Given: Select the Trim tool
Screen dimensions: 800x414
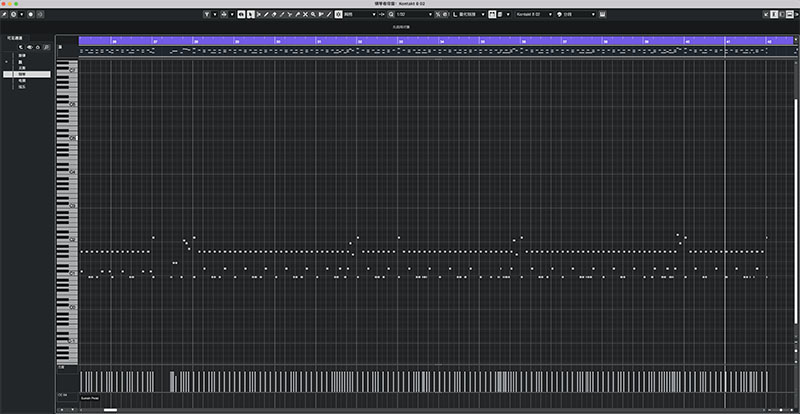Looking at the screenshot, I should pos(282,14).
